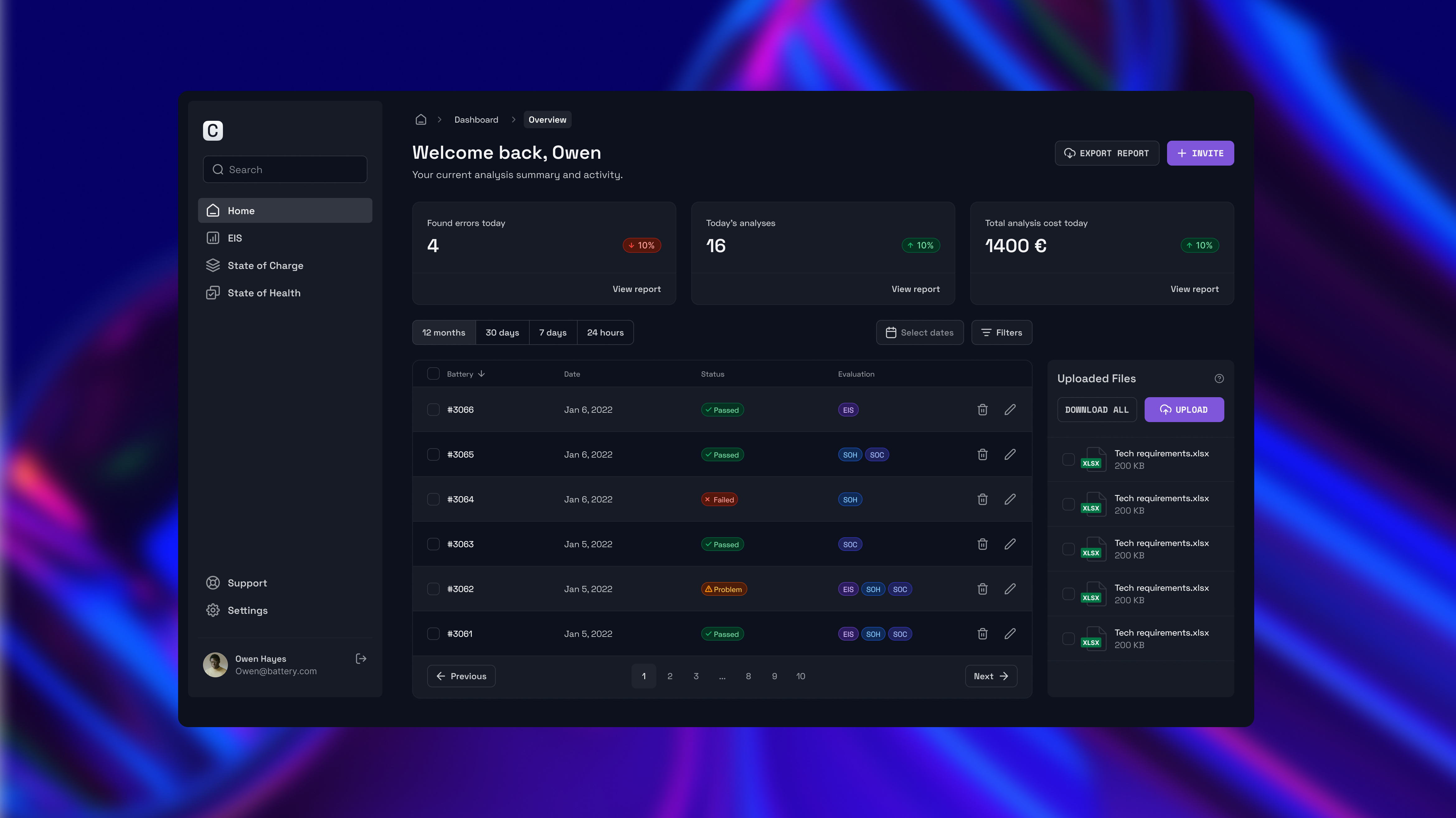Switch to the 30 days tab
Viewport: 1456px width, 818px height.
pos(502,332)
